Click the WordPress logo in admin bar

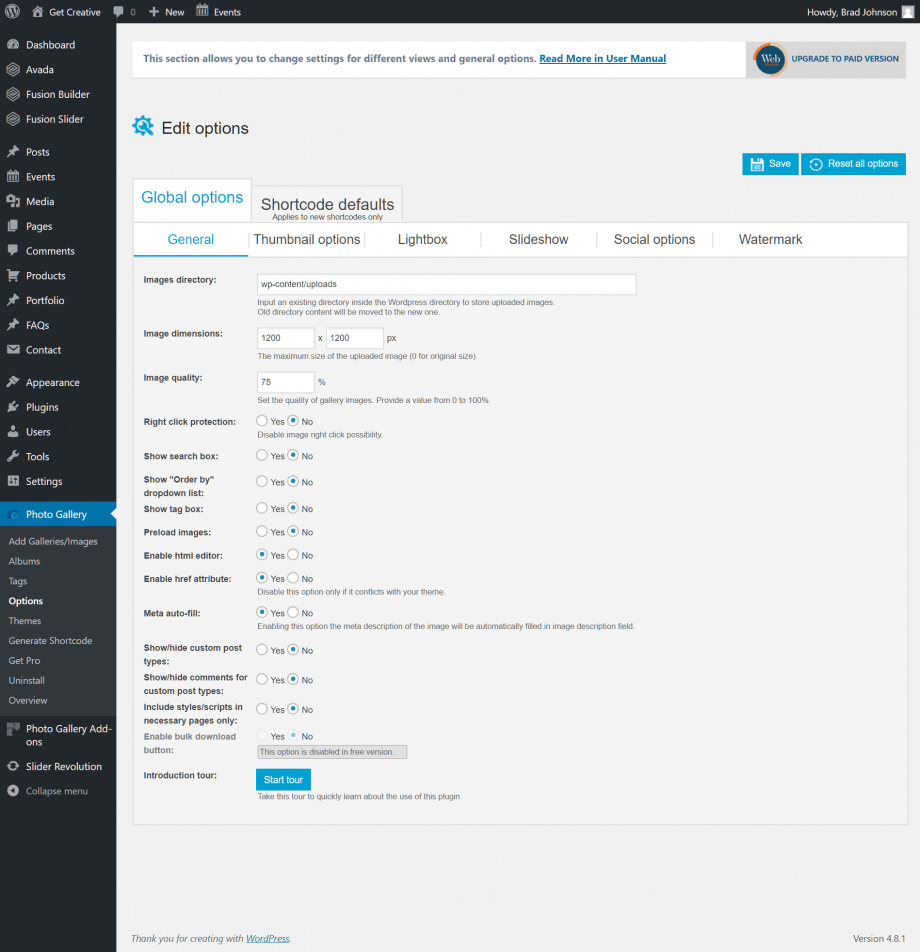point(11,11)
